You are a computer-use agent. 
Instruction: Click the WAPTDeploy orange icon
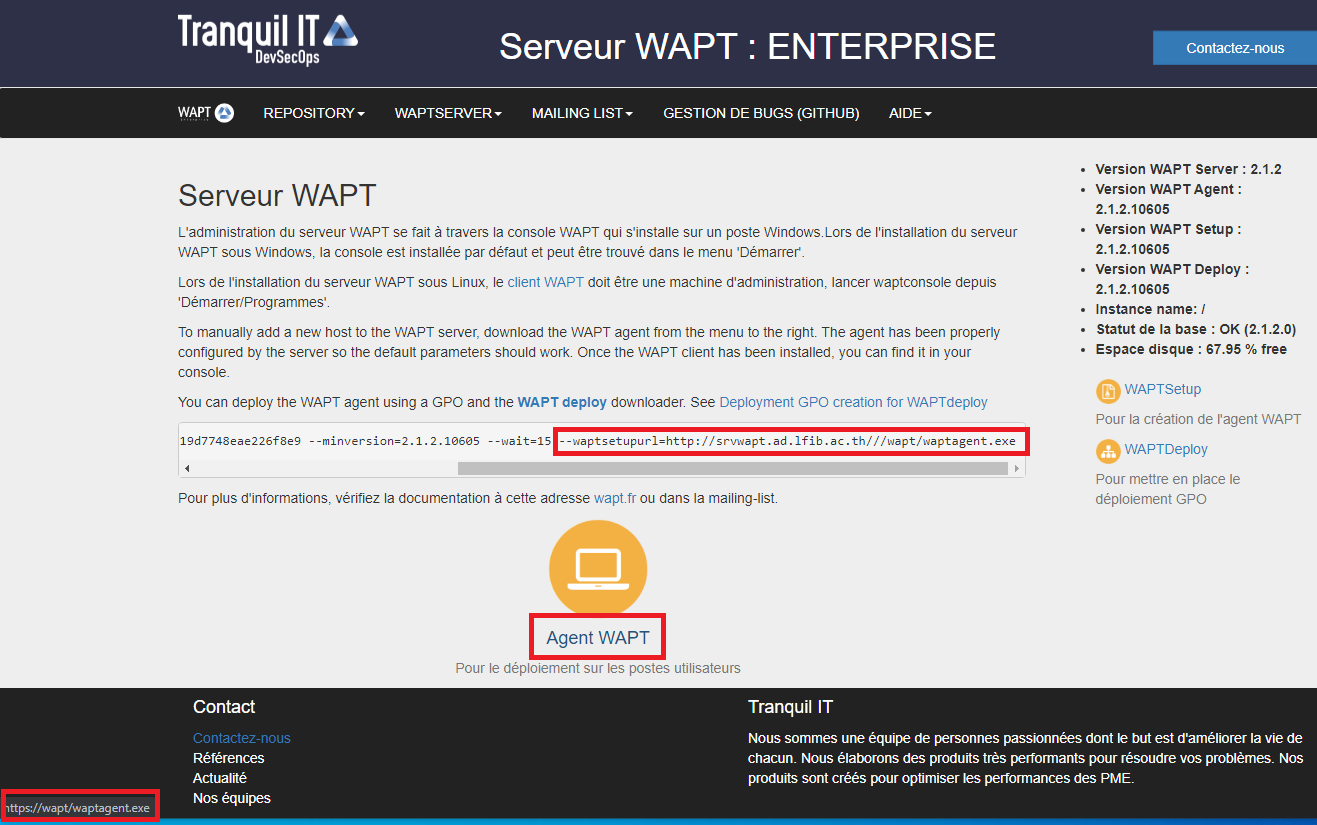1107,450
